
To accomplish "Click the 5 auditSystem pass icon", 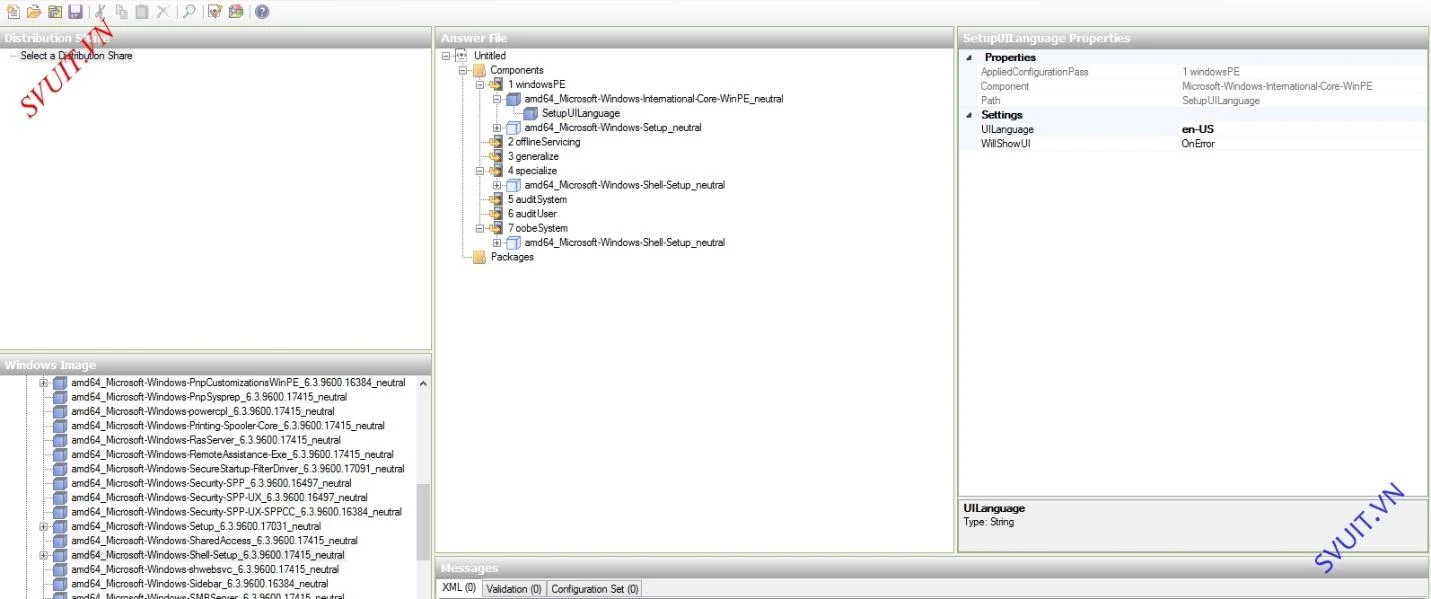I will pos(496,199).
